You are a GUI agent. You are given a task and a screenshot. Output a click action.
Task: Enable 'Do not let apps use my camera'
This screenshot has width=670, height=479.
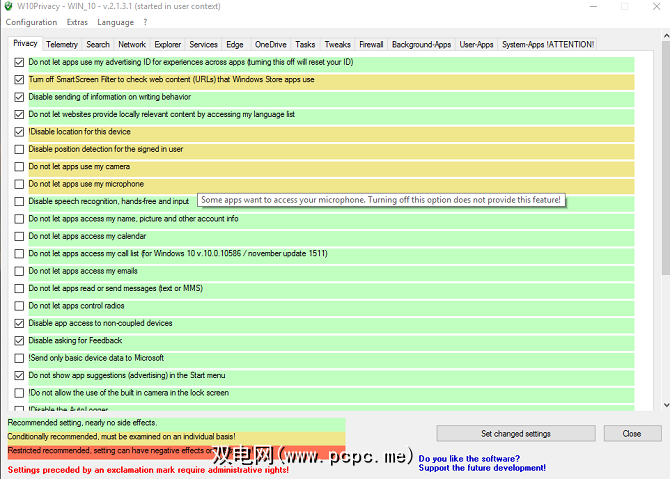(x=19, y=167)
